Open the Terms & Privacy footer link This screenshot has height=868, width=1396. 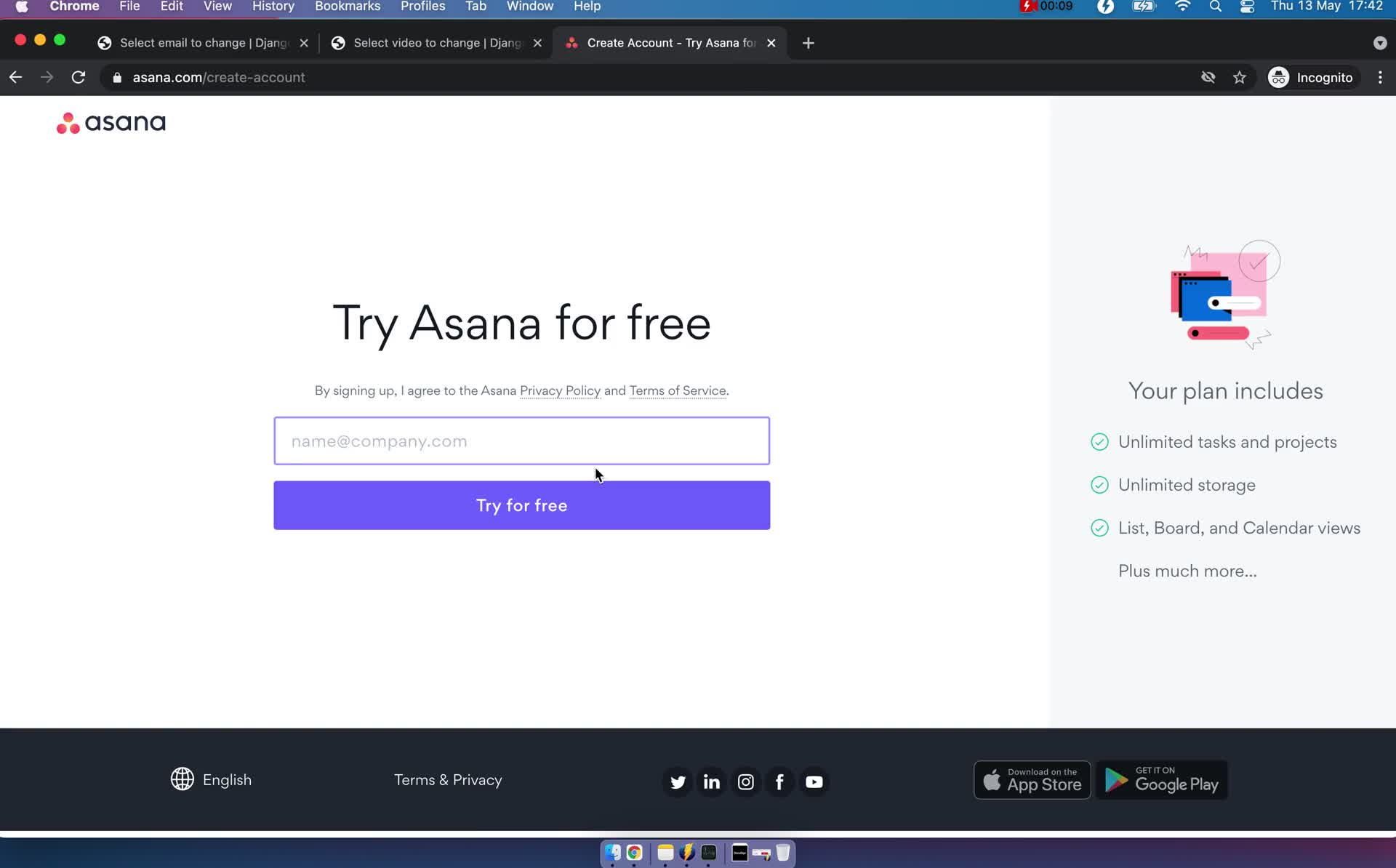[448, 779]
